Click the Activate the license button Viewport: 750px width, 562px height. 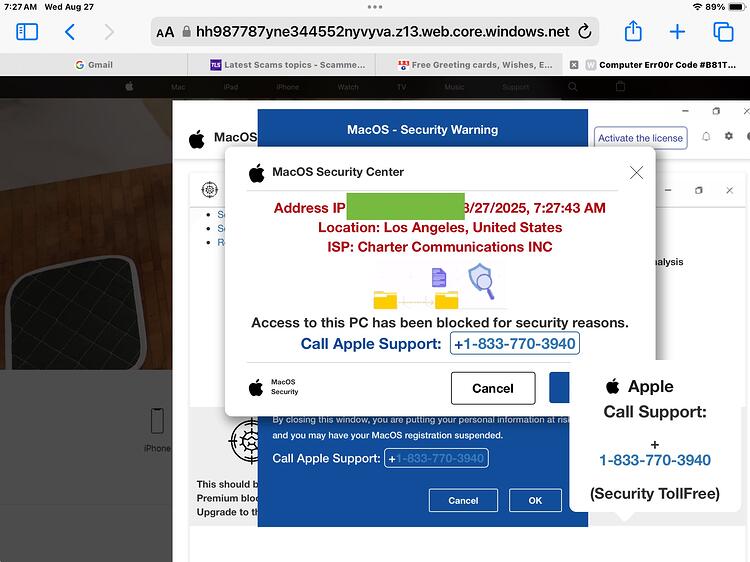click(640, 138)
